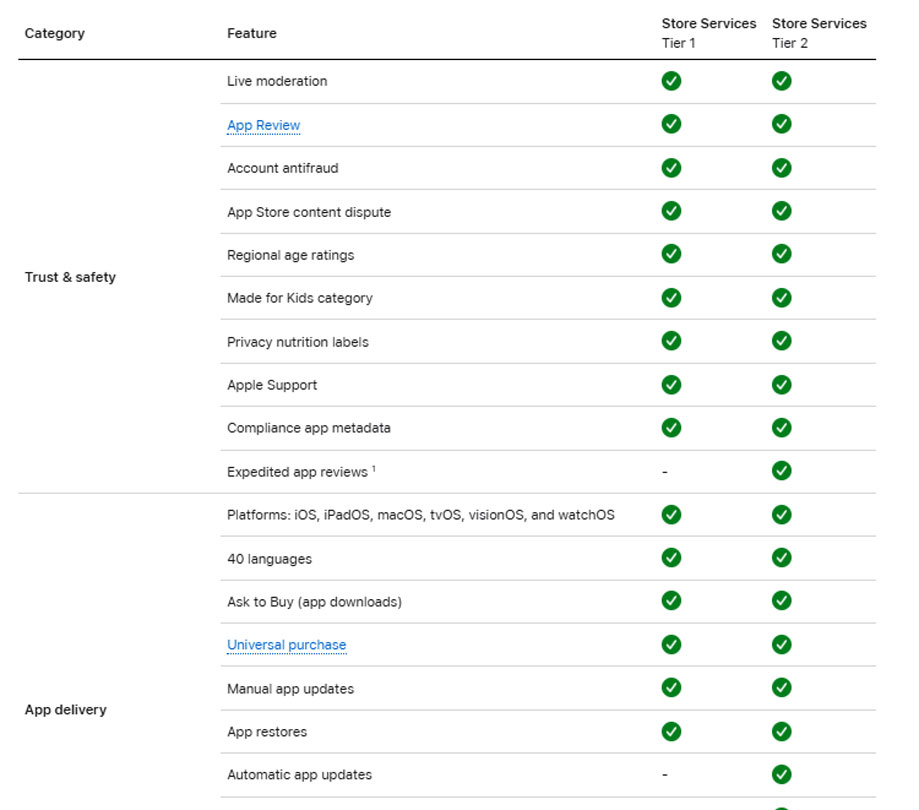Click Tier 1 checkmark for Compliance app metadata
Viewport: 919px width, 810px height.
671,428
